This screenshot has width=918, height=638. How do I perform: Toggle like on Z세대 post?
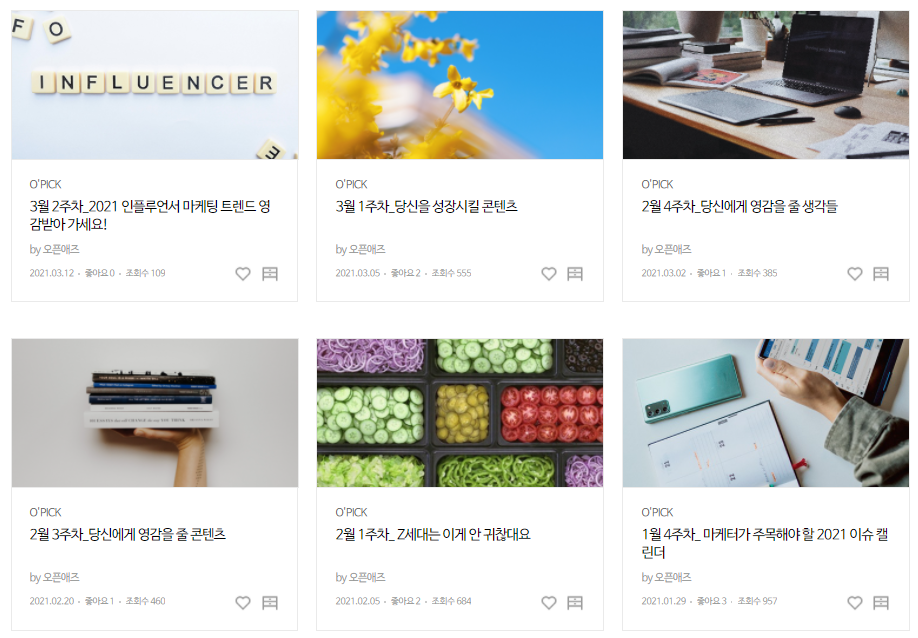coord(549,602)
